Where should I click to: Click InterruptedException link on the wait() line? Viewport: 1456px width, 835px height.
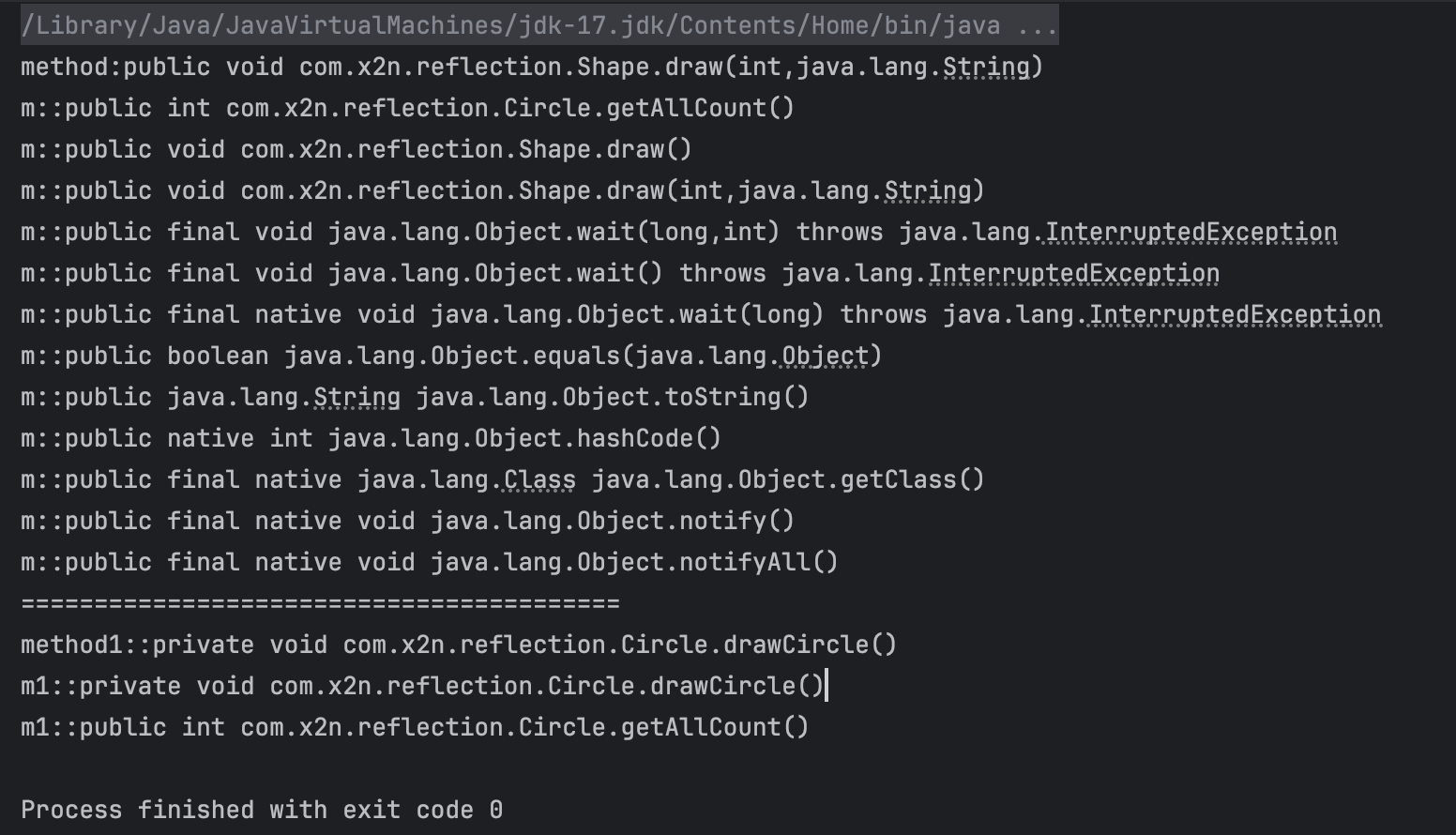(x=1073, y=273)
